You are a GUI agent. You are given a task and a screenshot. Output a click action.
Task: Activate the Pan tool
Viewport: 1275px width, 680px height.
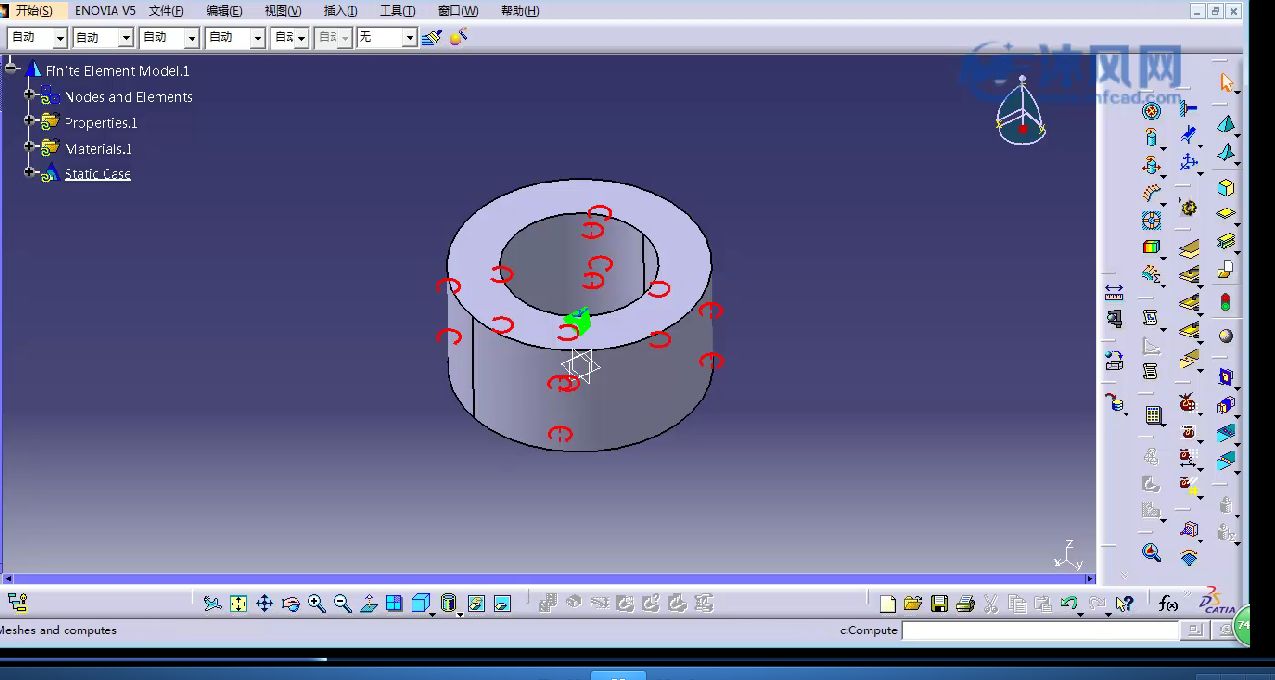pyautogui.click(x=264, y=603)
